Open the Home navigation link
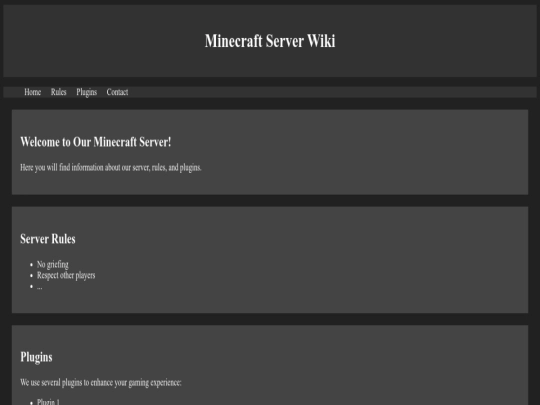540x405 pixels. pyautogui.click(x=32, y=92)
